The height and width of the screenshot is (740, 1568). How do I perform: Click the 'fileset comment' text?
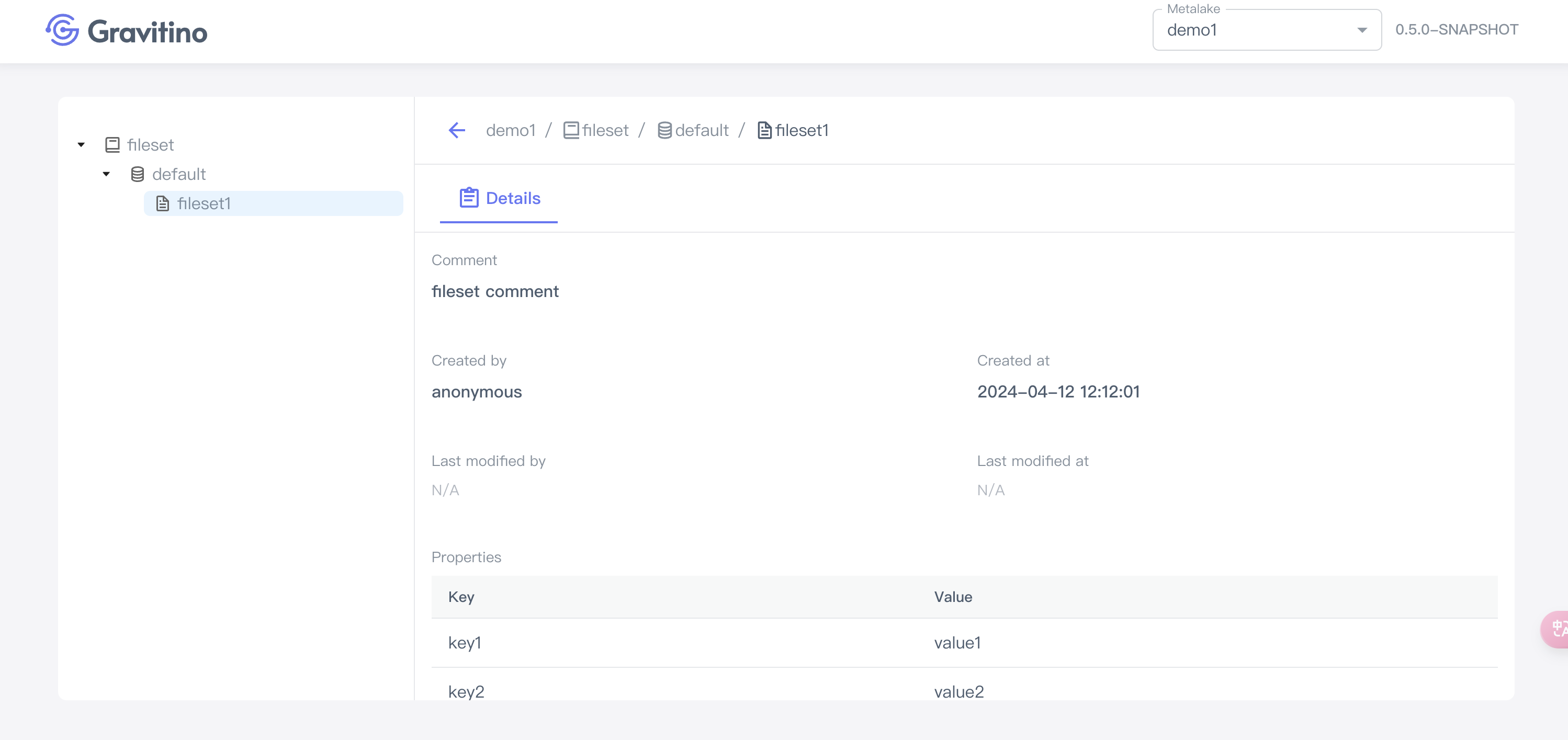[495, 291]
